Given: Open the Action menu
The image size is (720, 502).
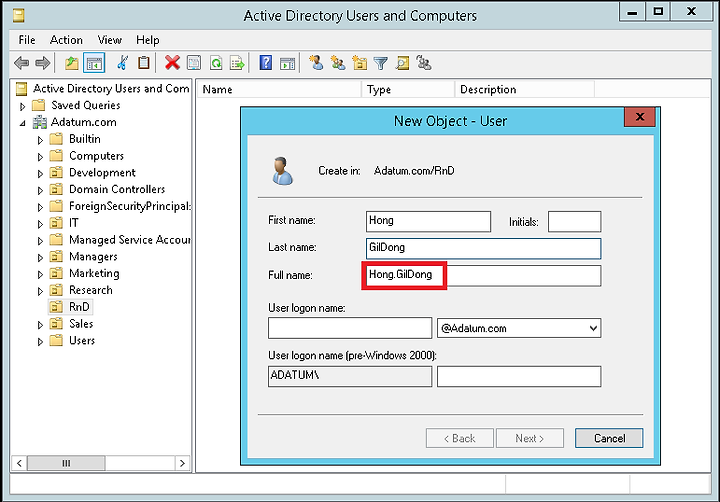Looking at the screenshot, I should pyautogui.click(x=66, y=40).
